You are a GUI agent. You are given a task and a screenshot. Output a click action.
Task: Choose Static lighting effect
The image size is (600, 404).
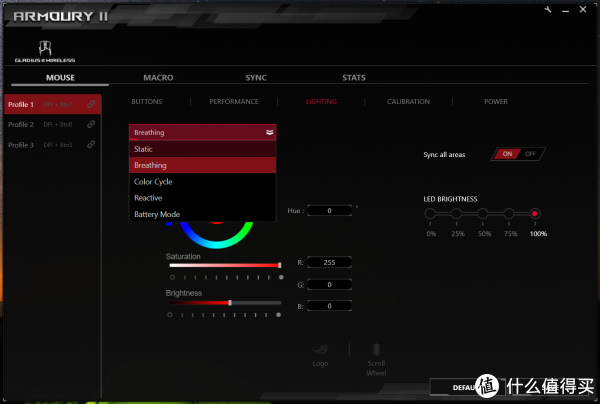(x=202, y=149)
